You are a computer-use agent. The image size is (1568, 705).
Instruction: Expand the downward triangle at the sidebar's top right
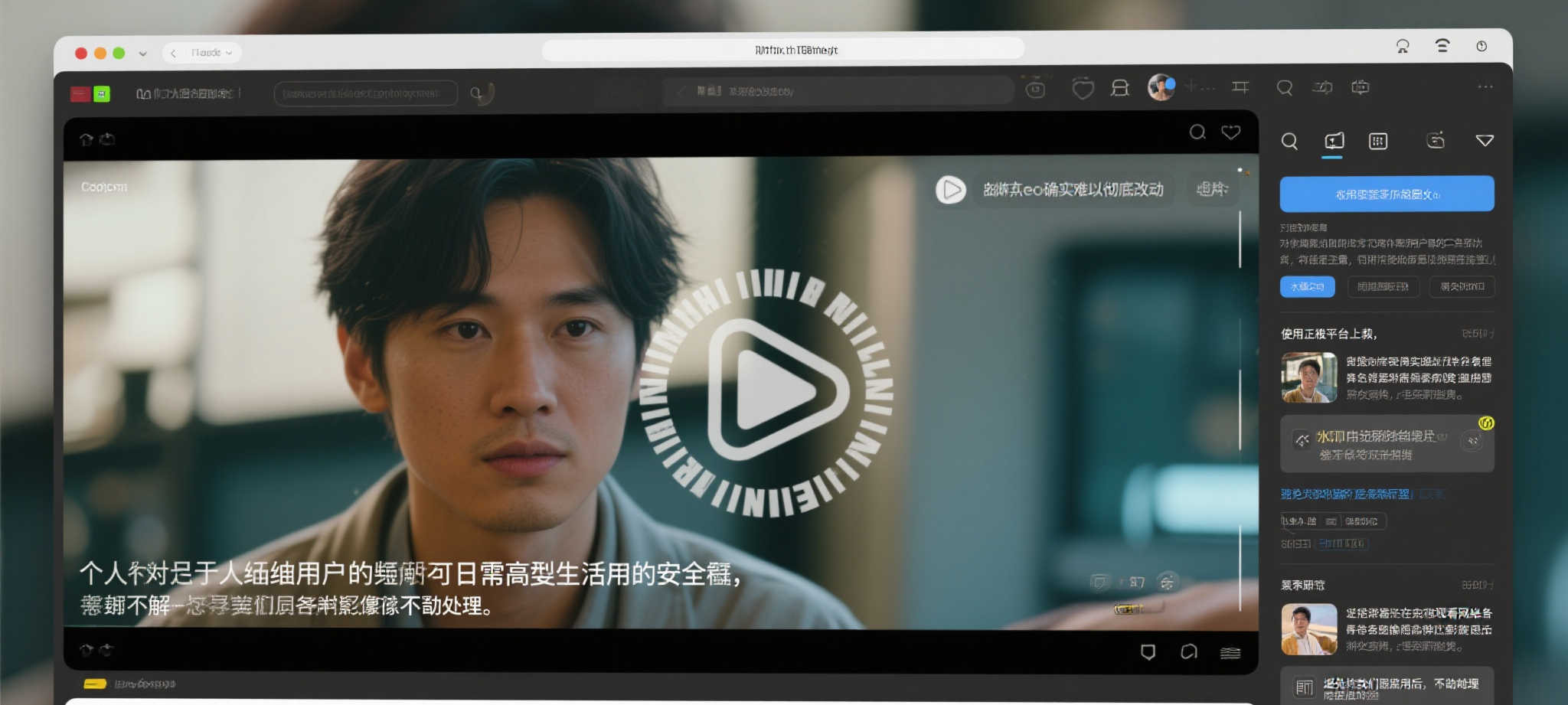coord(1485,141)
